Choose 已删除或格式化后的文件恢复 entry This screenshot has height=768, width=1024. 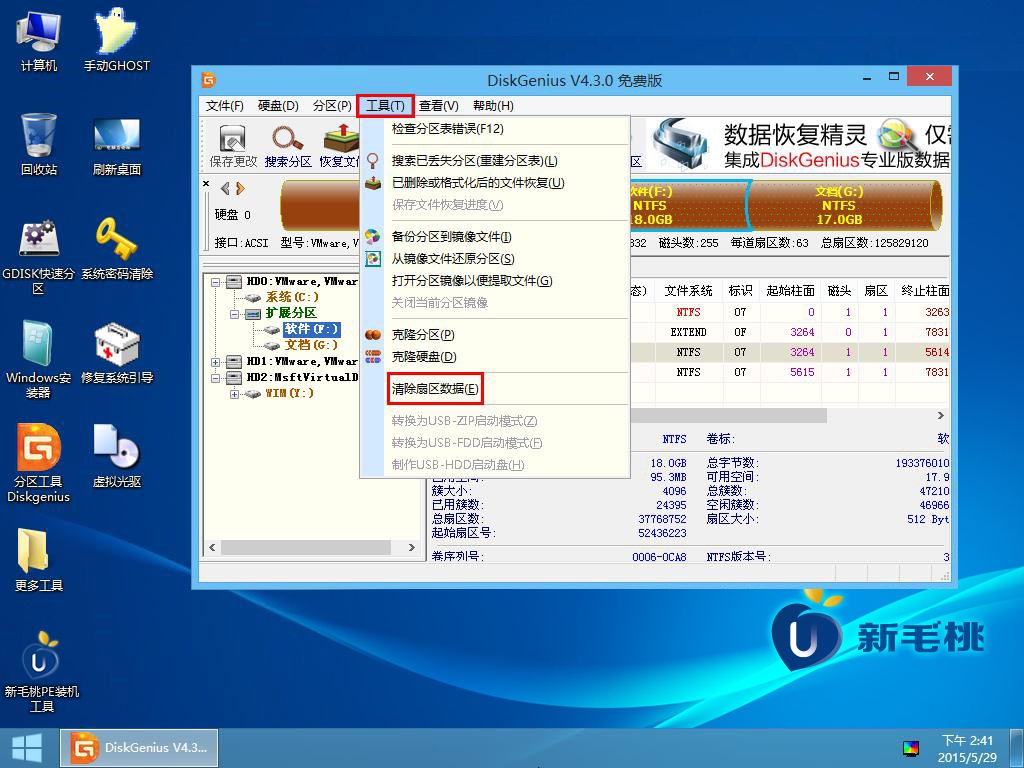(495, 183)
